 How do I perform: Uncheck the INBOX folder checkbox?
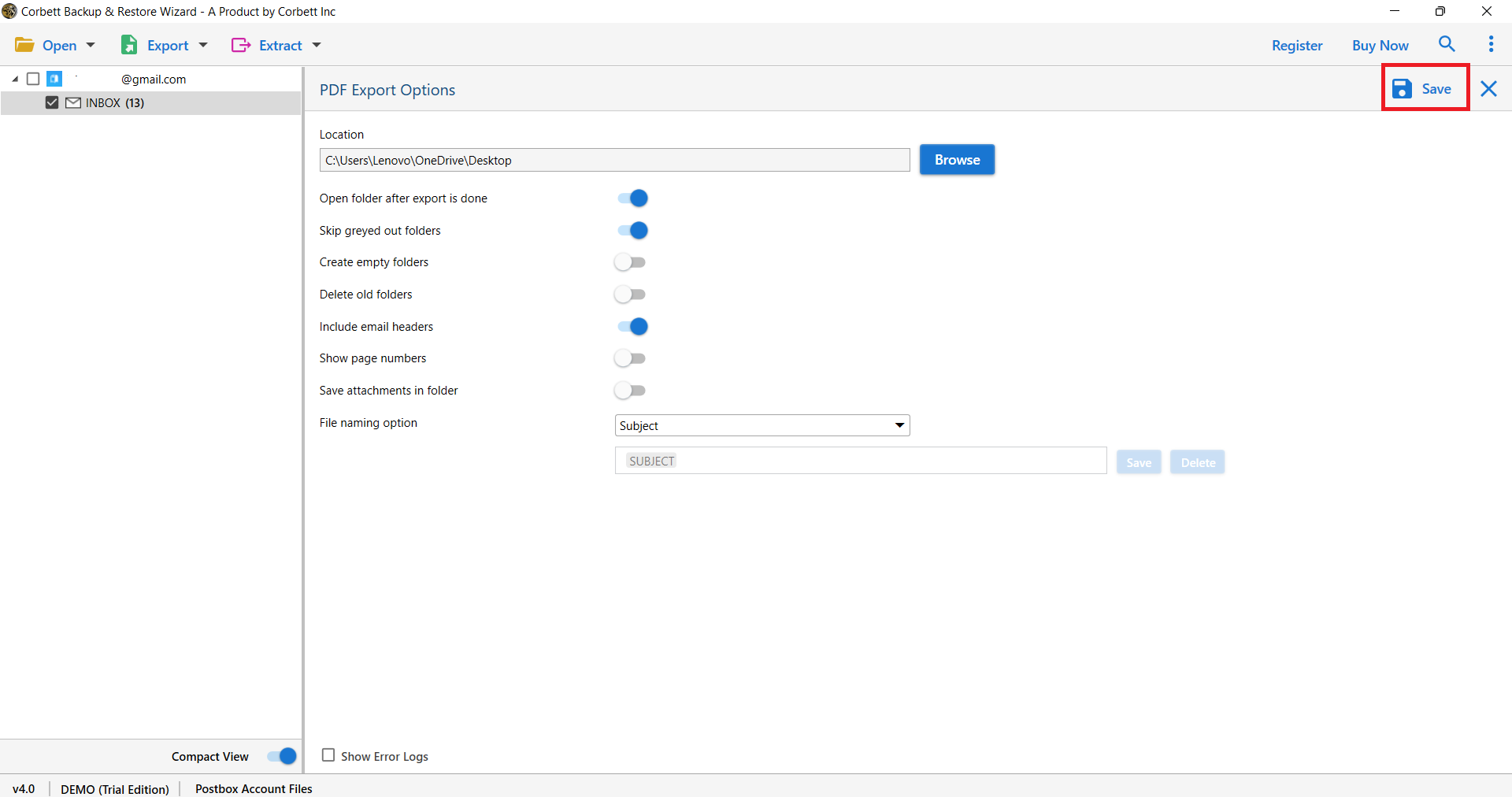pos(52,102)
